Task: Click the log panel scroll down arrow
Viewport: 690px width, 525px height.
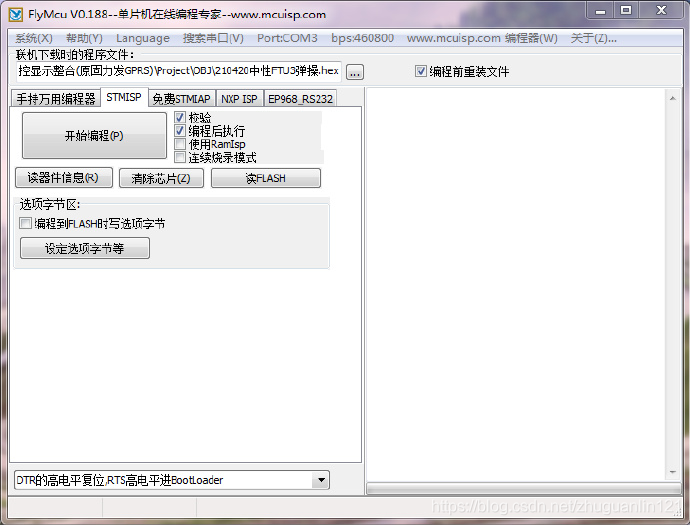Action: 672,472
